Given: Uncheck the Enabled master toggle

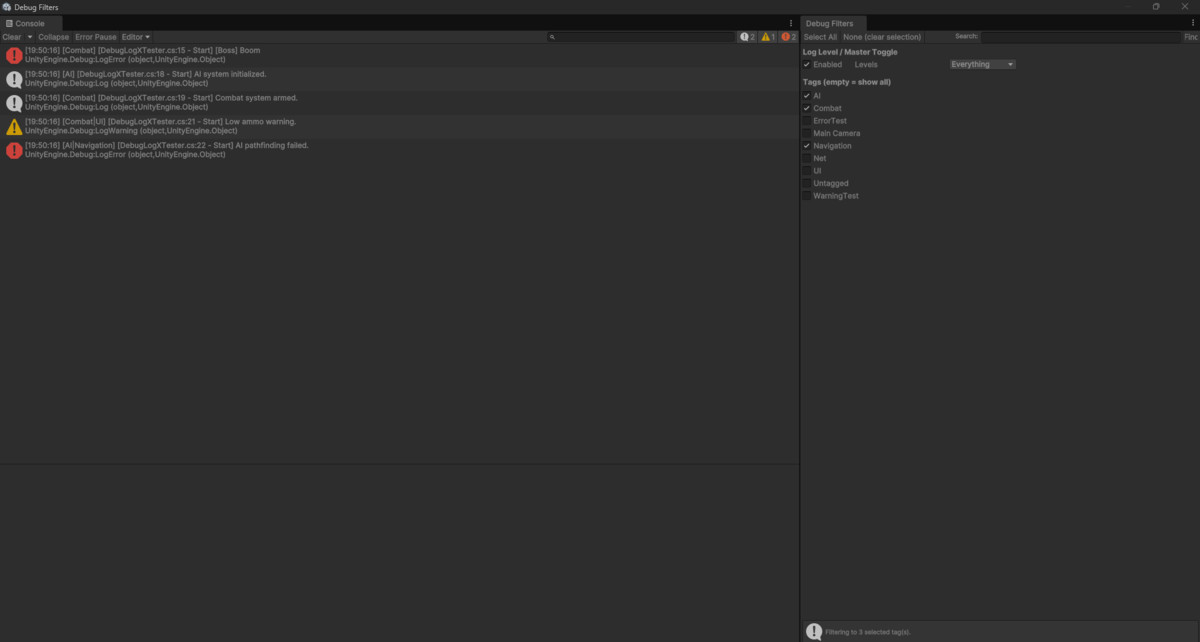Looking at the screenshot, I should (x=807, y=64).
